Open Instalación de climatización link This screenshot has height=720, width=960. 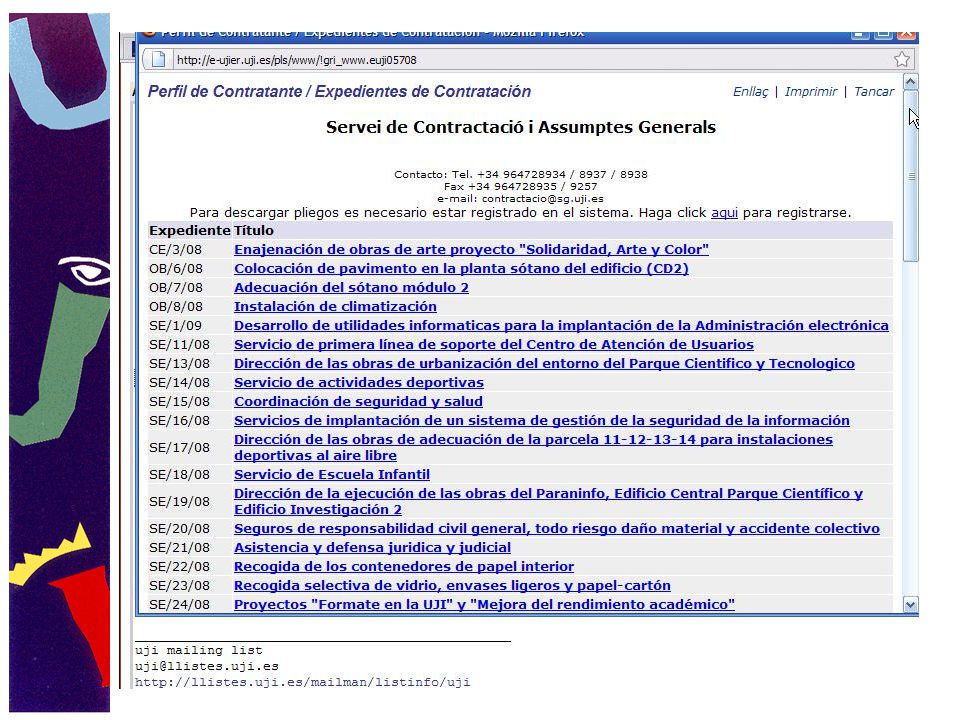336,307
